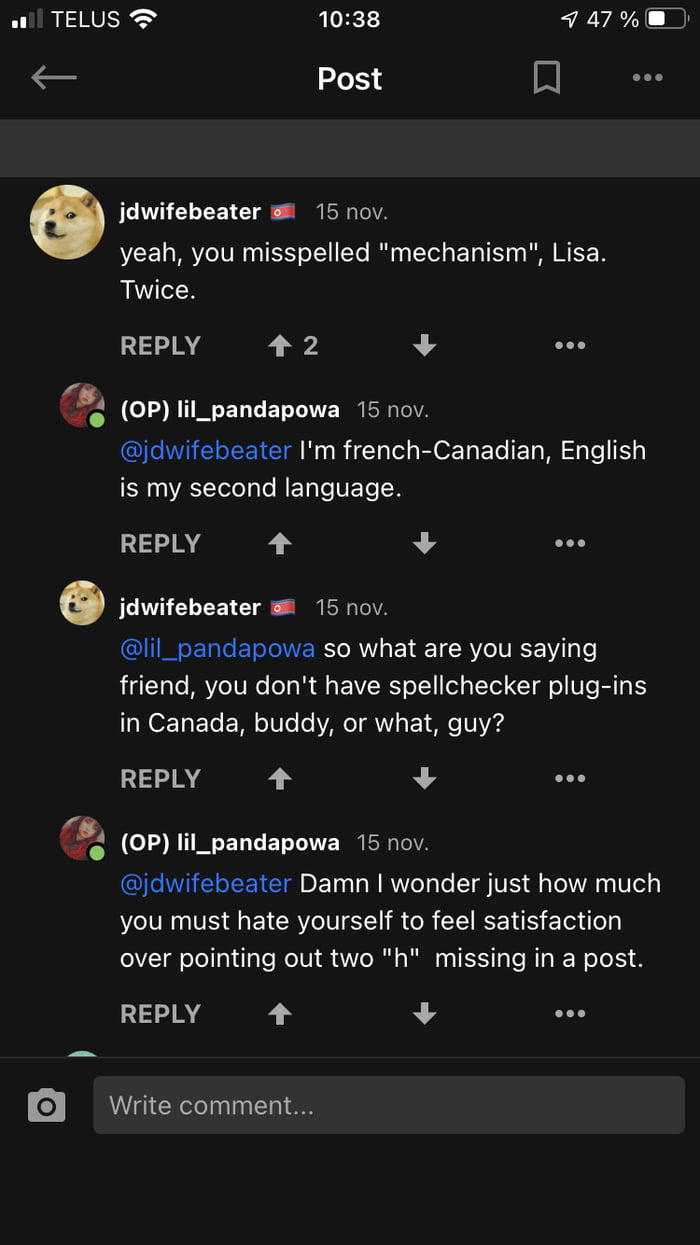Viewport: 700px width, 1245px height.
Task: Open lil_pandapowa's avatar on the first reply
Action: pos(83,405)
